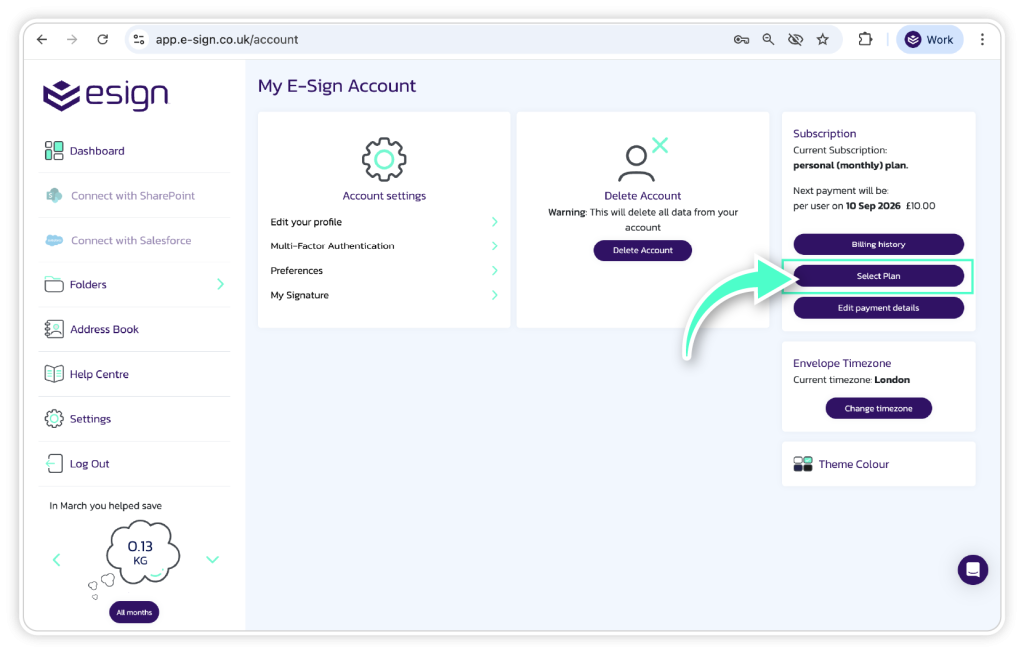The width and height of the screenshot is (1024, 654).
Task: Click the Change timezone button
Action: pos(878,408)
